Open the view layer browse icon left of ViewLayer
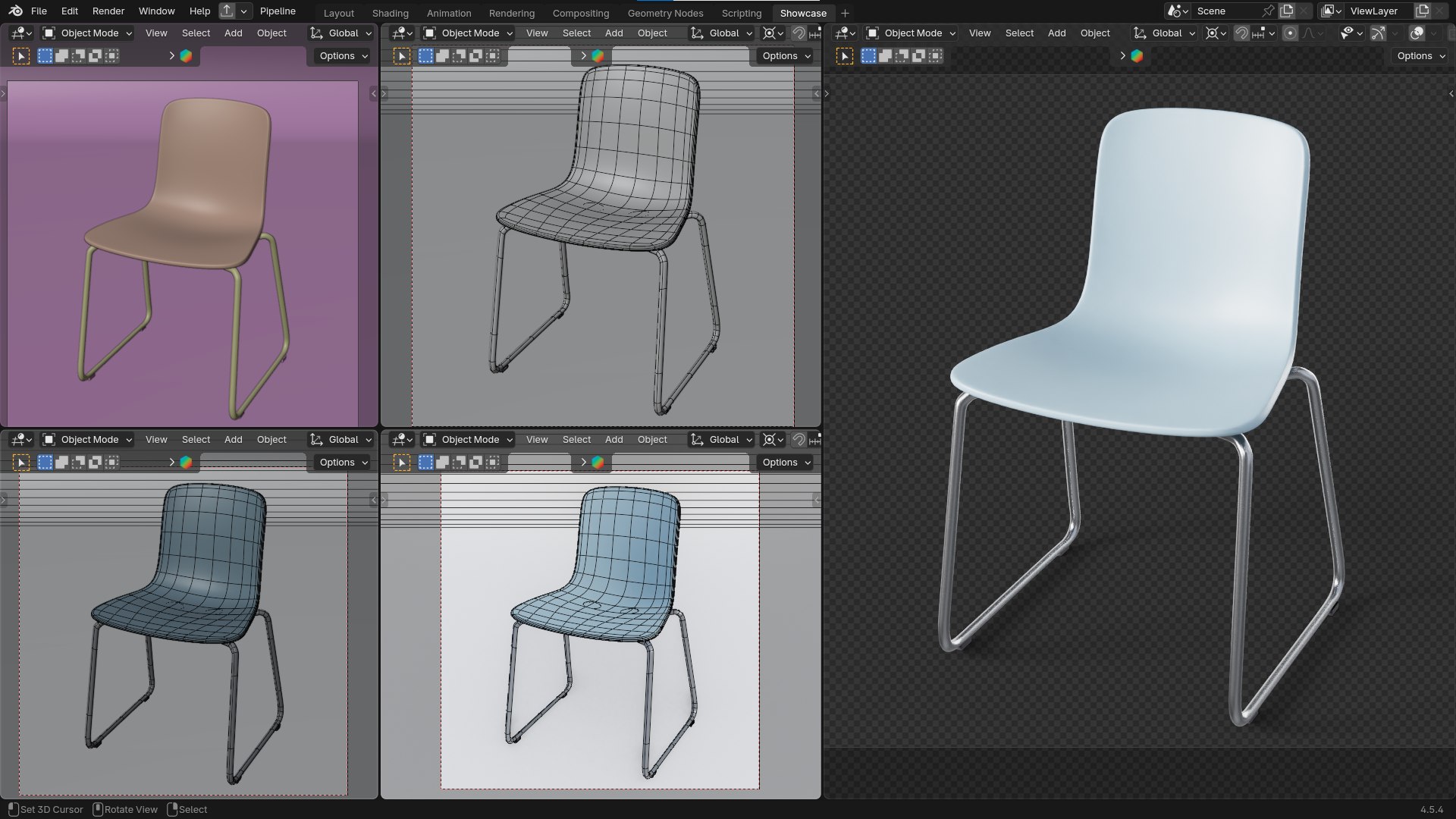1456x819 pixels. [1331, 11]
